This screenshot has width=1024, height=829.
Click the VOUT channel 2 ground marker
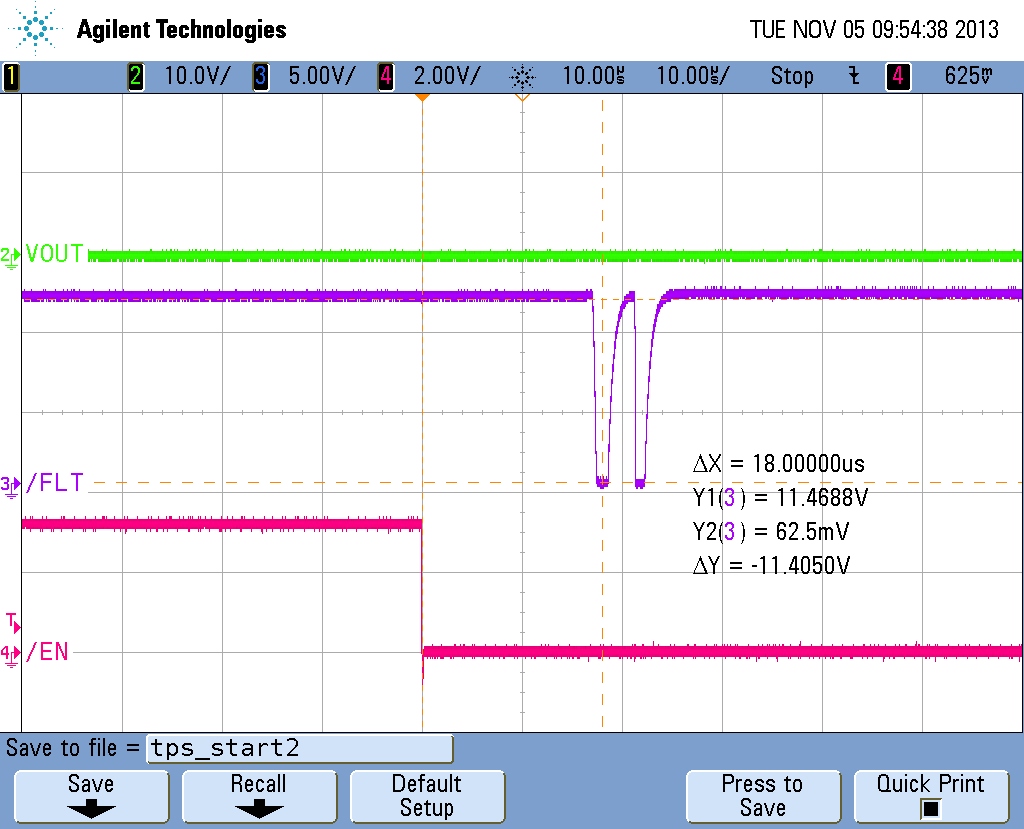point(10,257)
